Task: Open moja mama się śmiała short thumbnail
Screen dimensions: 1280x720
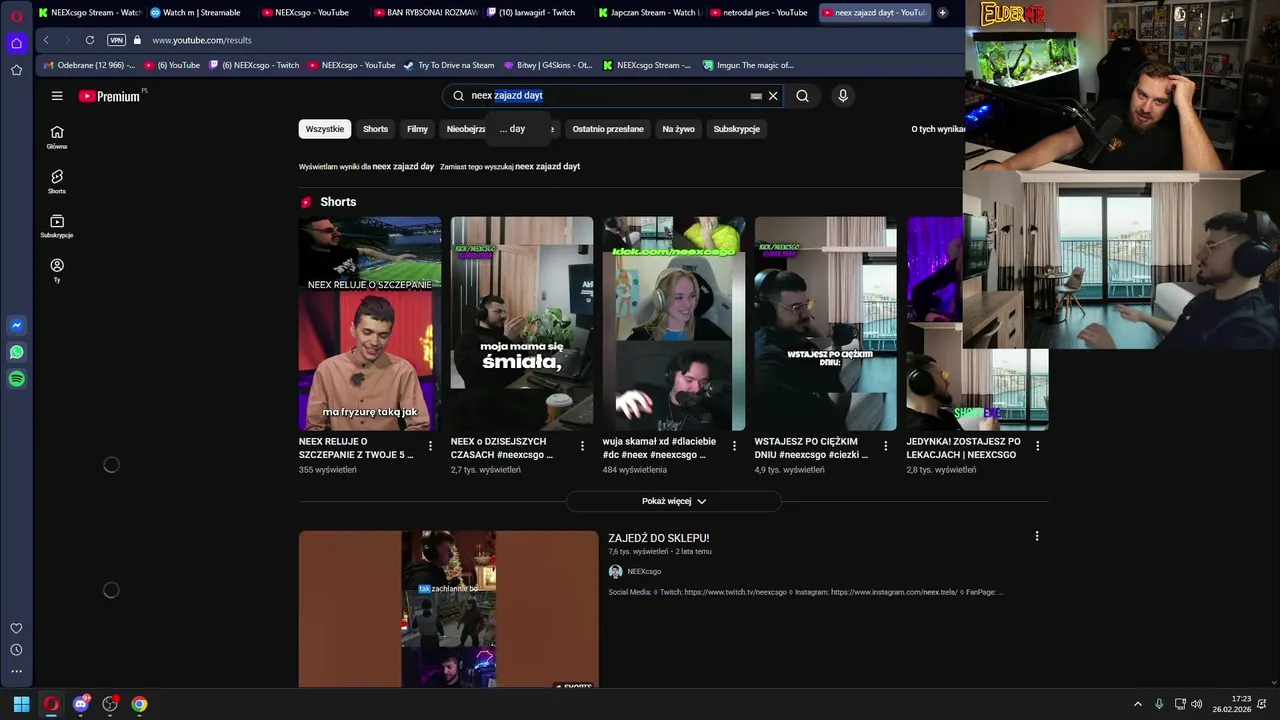Action: (522, 324)
